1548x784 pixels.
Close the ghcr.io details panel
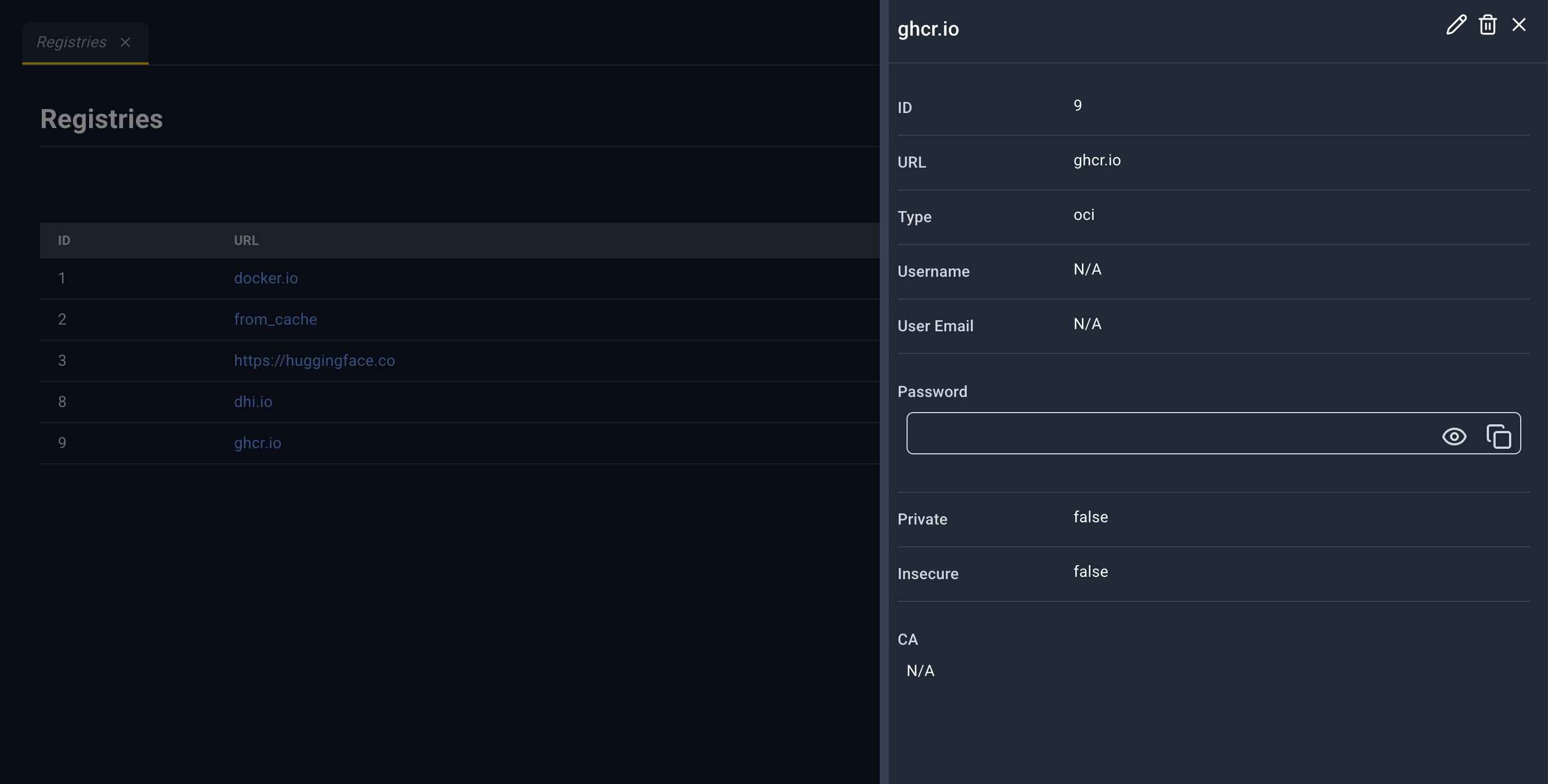click(x=1518, y=24)
